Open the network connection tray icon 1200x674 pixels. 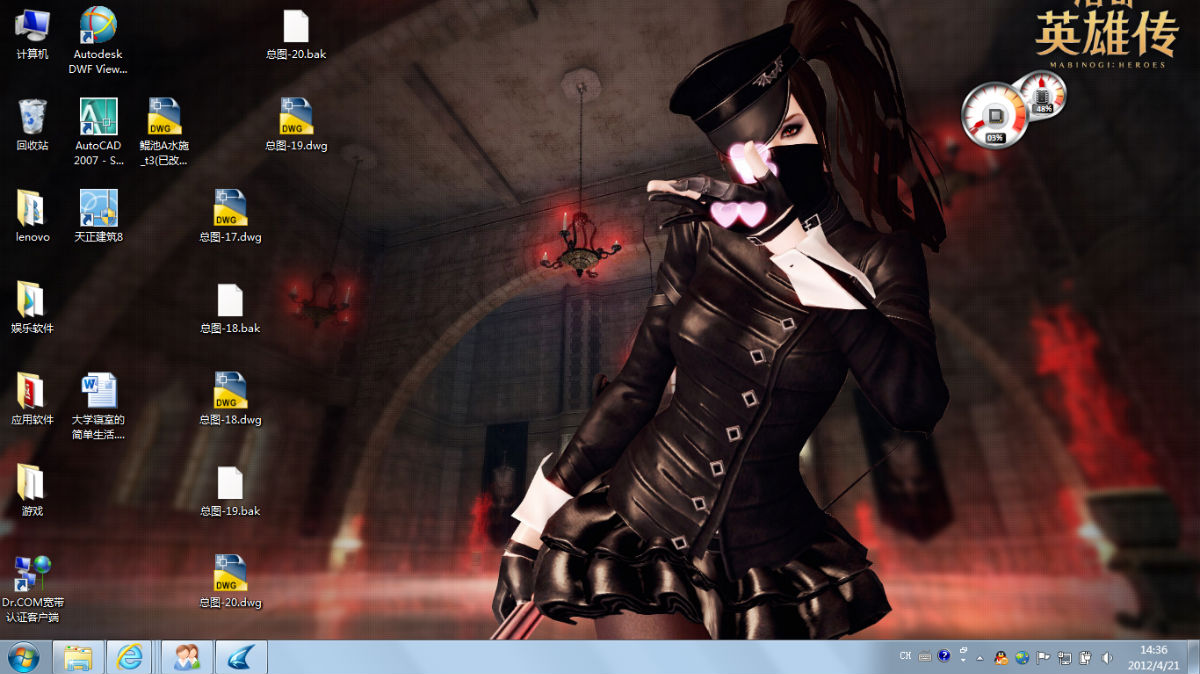click(1064, 658)
